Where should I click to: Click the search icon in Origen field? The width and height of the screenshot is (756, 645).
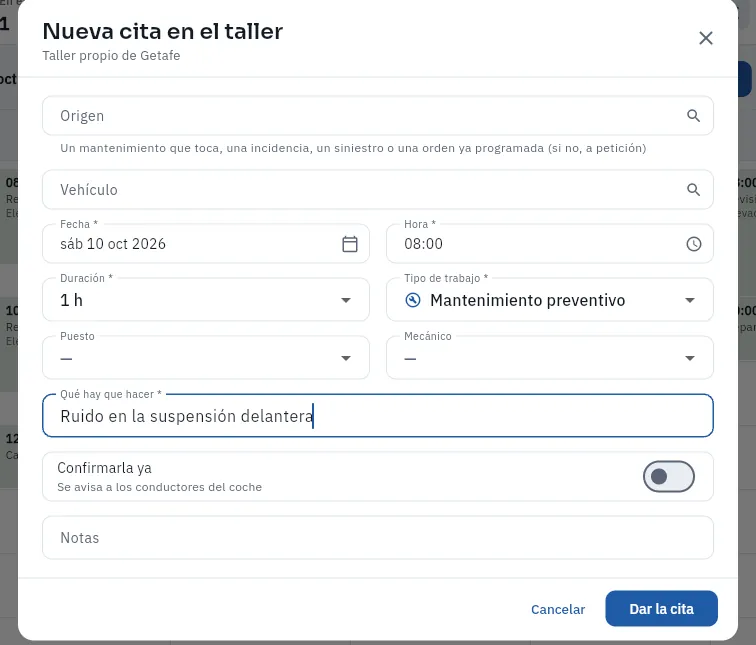coord(693,116)
